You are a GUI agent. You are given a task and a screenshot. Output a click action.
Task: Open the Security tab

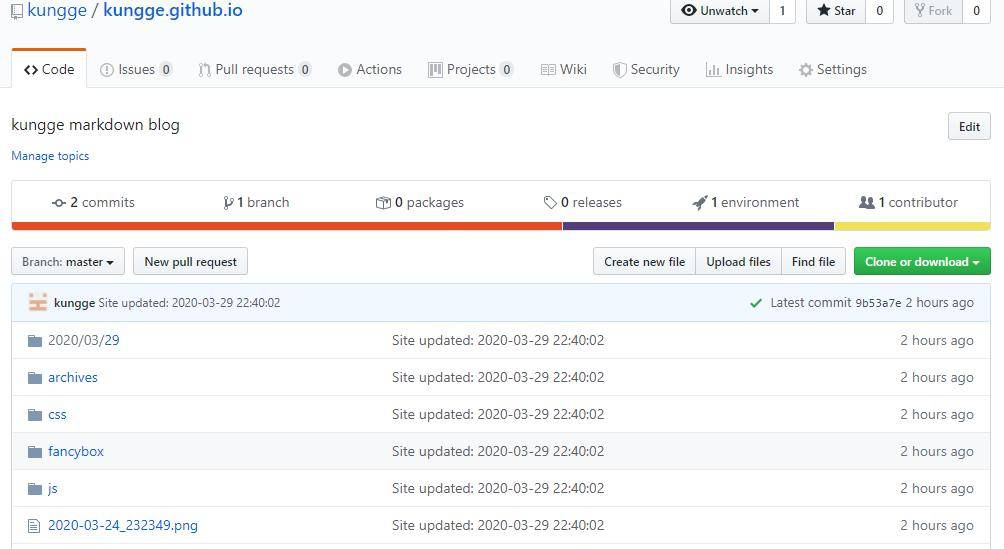click(646, 69)
